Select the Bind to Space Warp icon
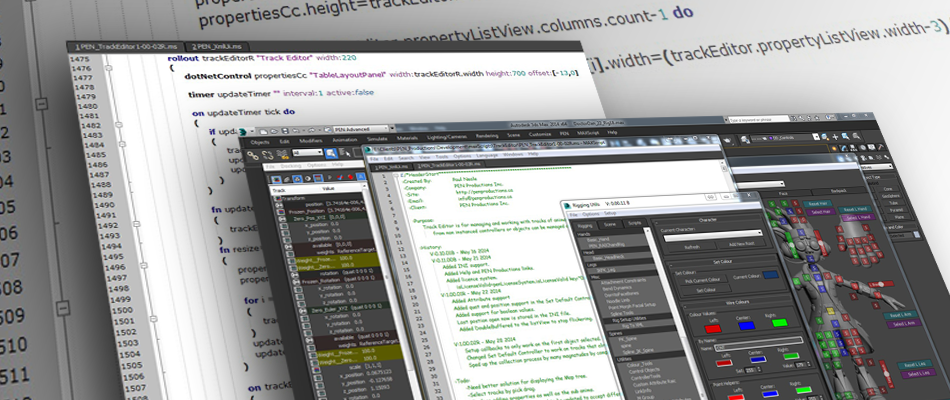The height and width of the screenshot is (400, 950). click(282, 155)
